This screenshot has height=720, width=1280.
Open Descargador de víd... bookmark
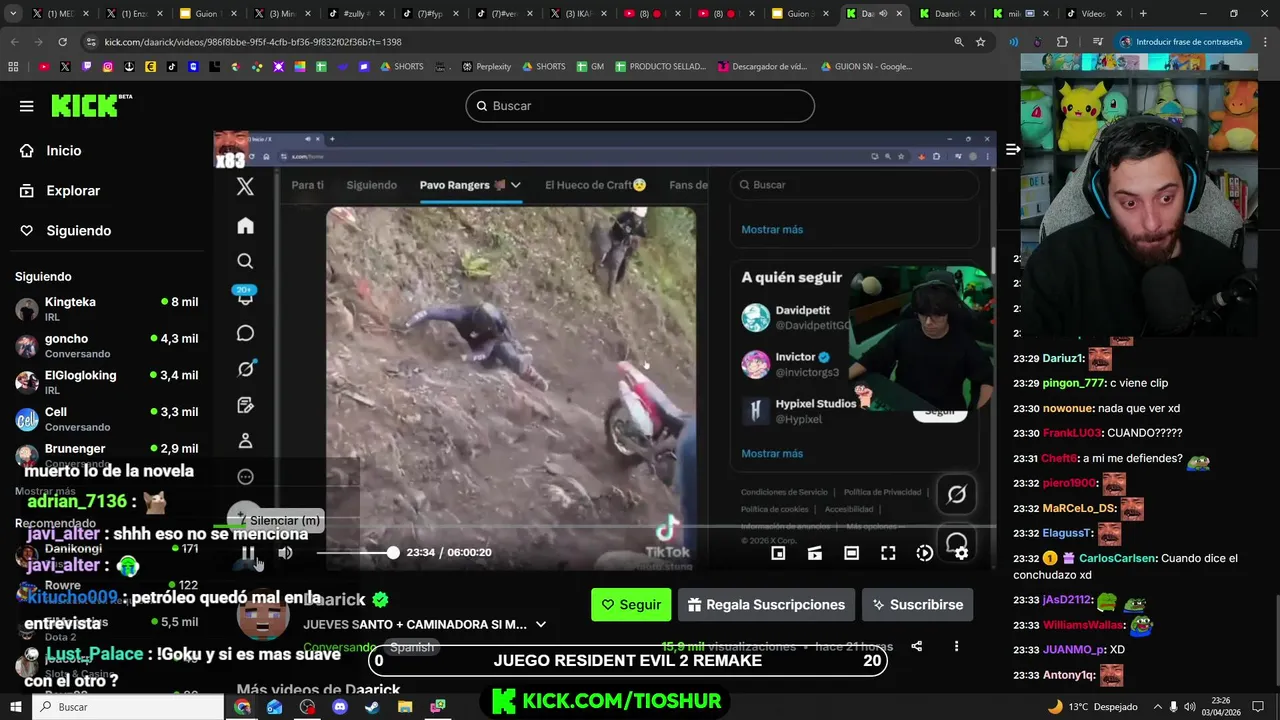coord(762,67)
